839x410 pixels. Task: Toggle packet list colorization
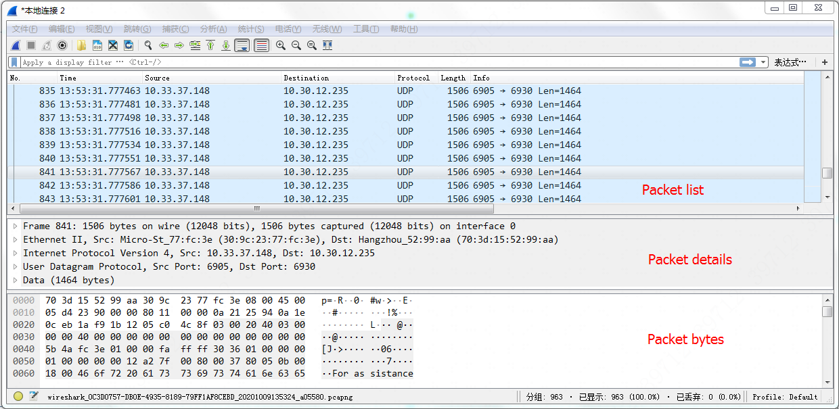(261, 45)
